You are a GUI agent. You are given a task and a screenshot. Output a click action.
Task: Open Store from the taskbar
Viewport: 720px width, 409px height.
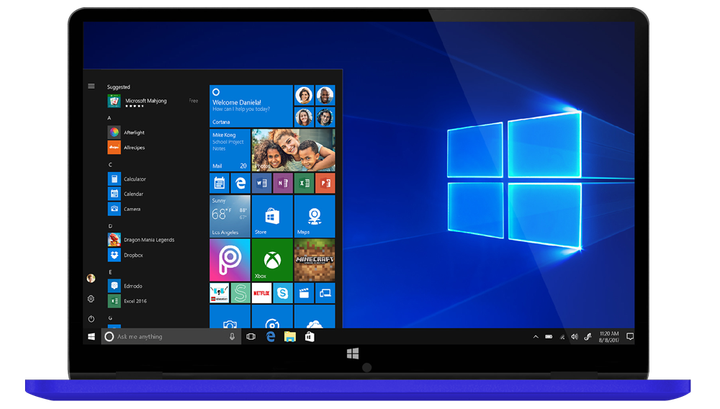click(x=309, y=336)
